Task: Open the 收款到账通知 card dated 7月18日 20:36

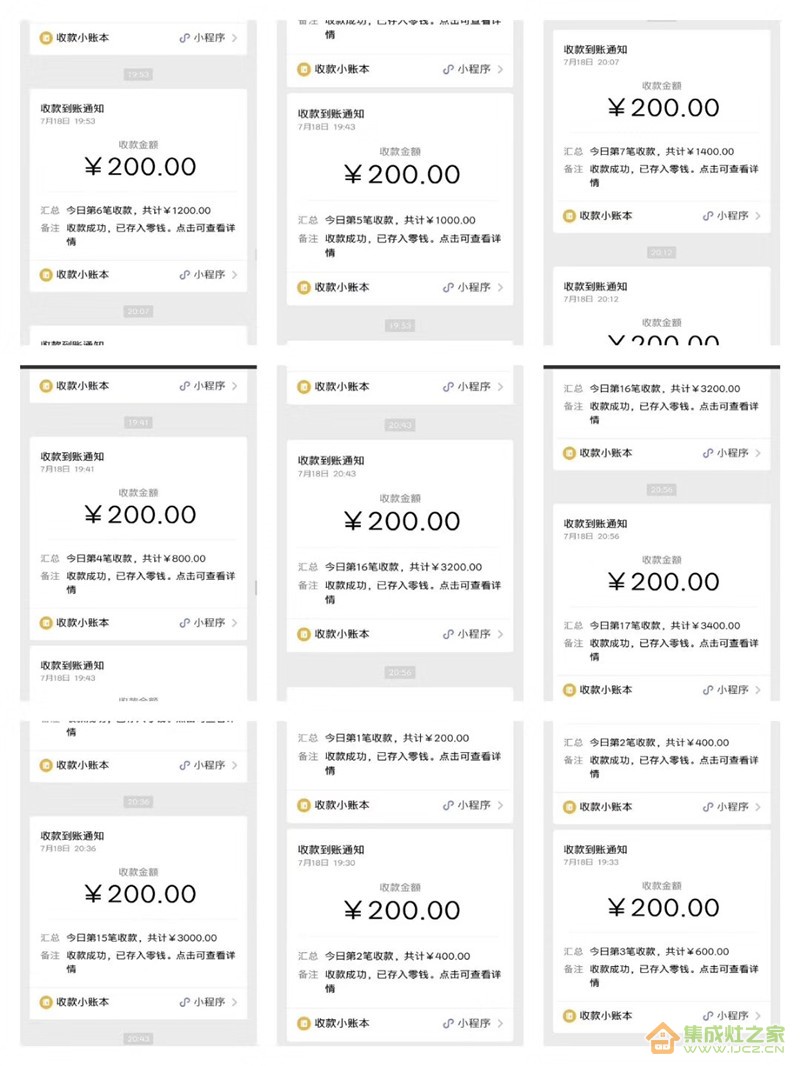Action: click(x=139, y=918)
